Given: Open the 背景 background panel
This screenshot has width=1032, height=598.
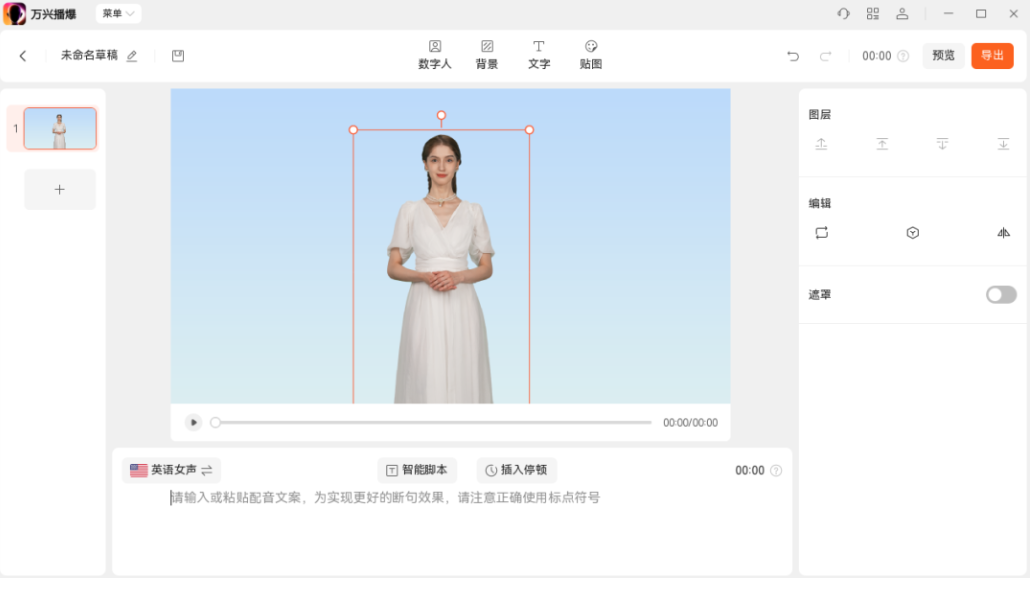Looking at the screenshot, I should point(487,55).
